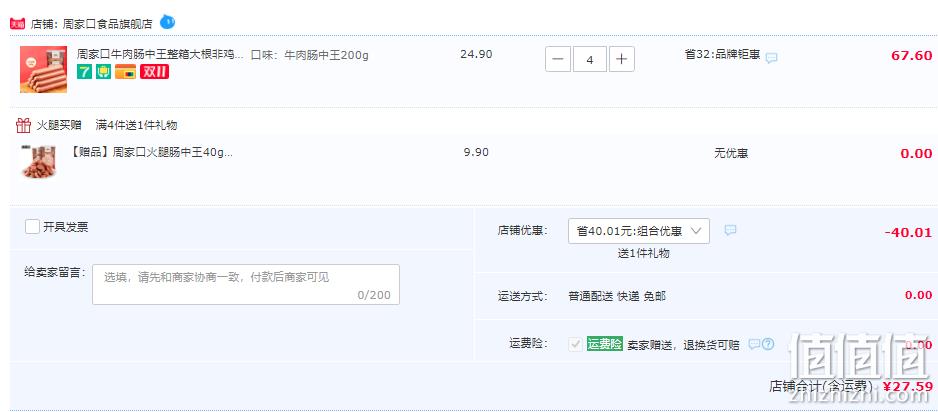Viewport: 938px width, 412px height.
Task: Click the -40.01 store discount amount
Action: pyautogui.click(x=908, y=233)
